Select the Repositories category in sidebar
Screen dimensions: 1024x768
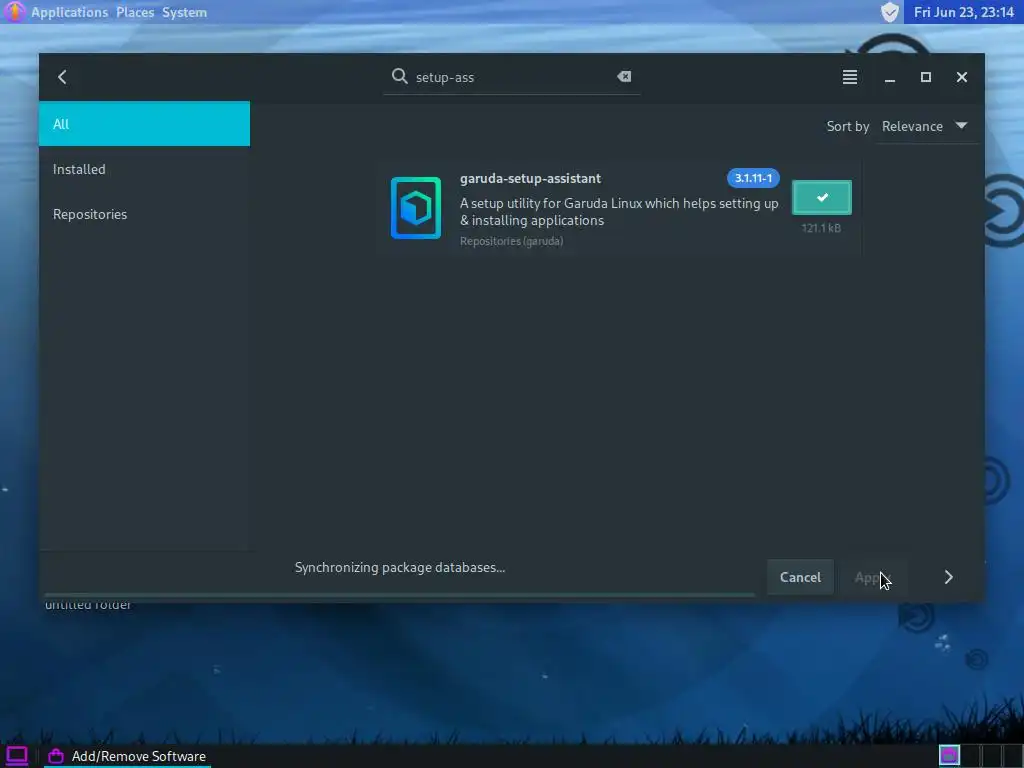(x=144, y=214)
